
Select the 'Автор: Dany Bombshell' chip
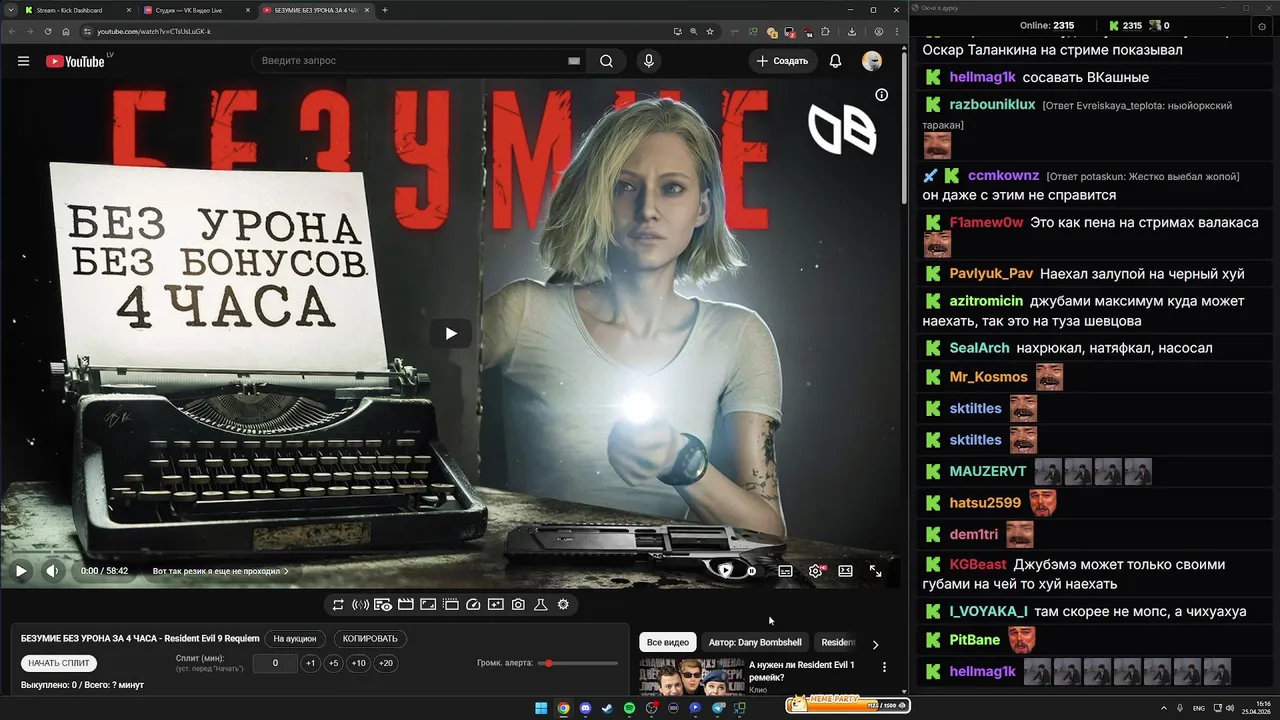755,642
